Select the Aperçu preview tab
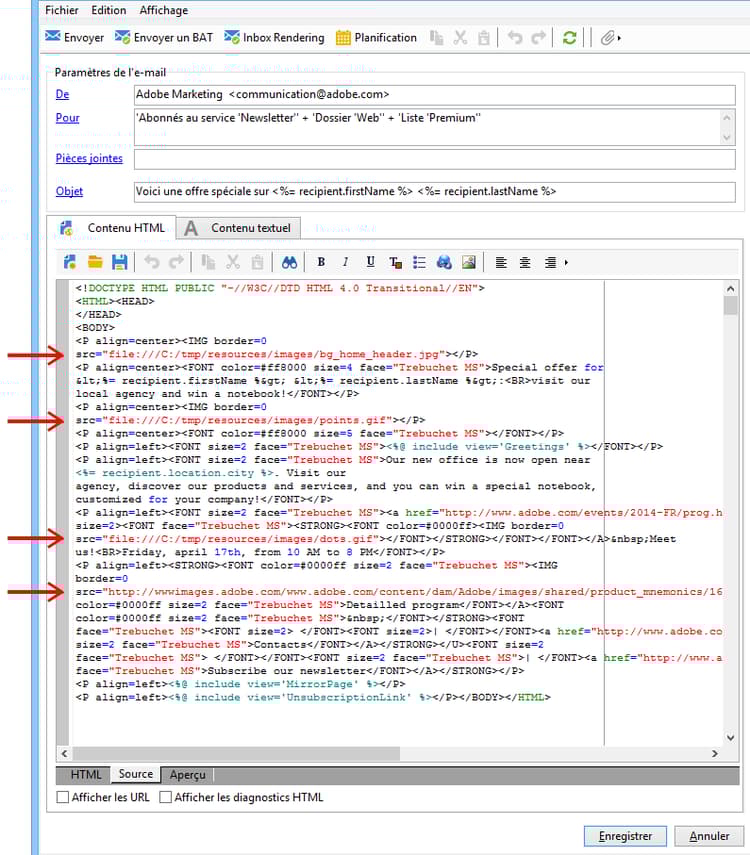Viewport: 750px width, 855px height. coord(187,774)
